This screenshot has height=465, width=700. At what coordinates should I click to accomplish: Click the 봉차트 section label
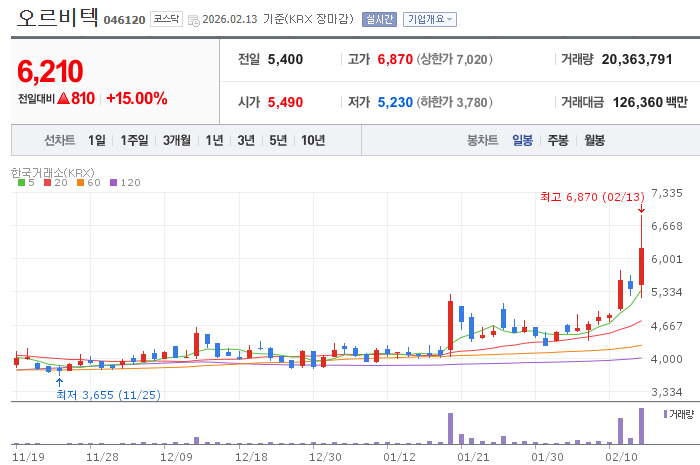482,140
